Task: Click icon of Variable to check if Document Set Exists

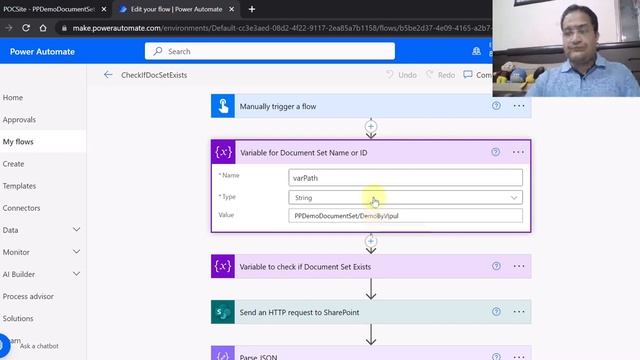Action: [x=223, y=266]
